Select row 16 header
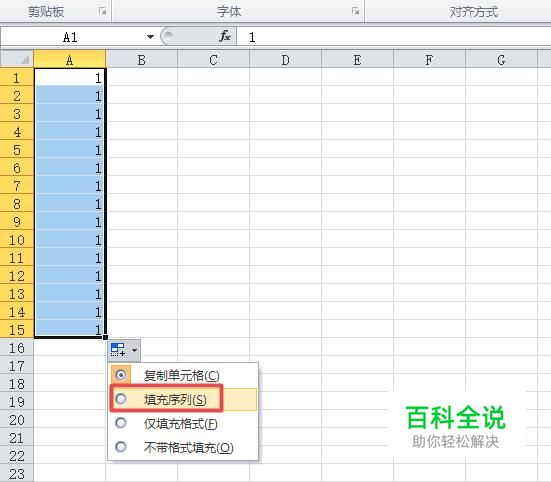The width and height of the screenshot is (551, 482). pos(17,348)
